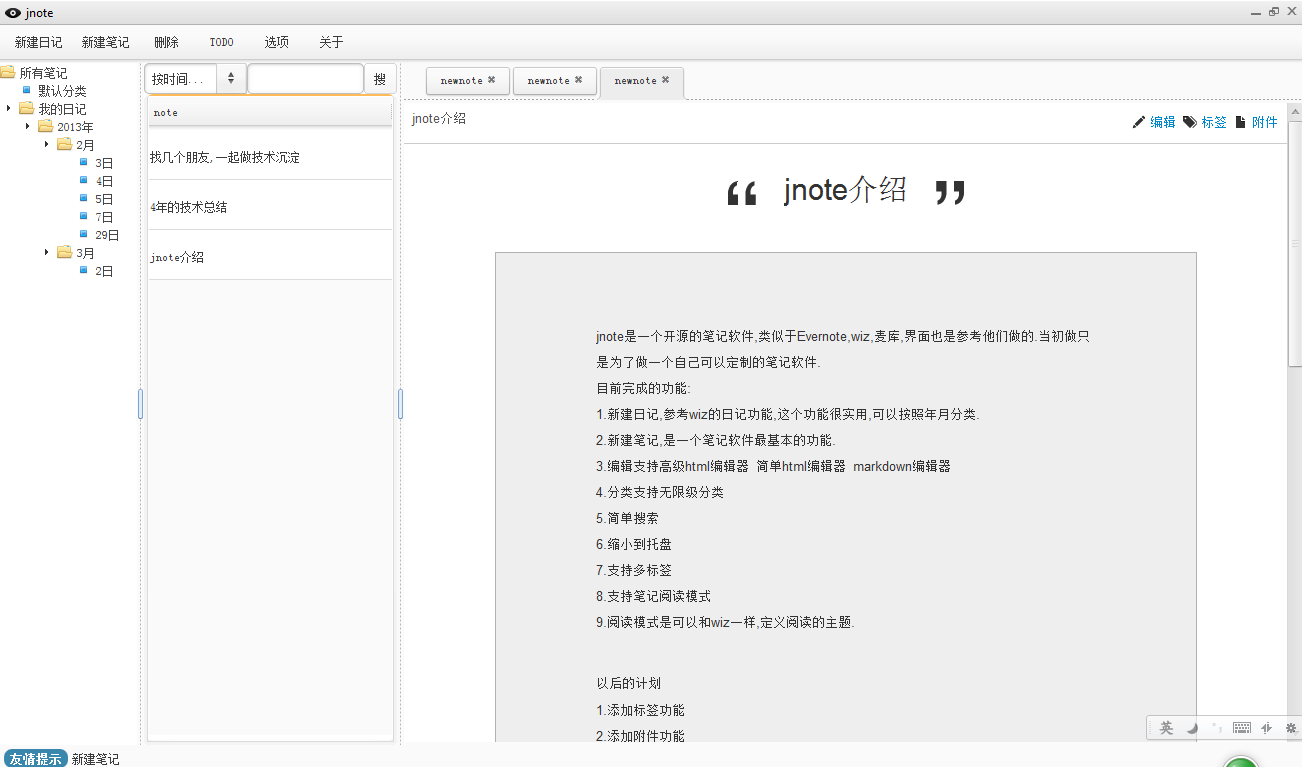
Task: Open the 4日 diary entry
Action: (x=104, y=181)
